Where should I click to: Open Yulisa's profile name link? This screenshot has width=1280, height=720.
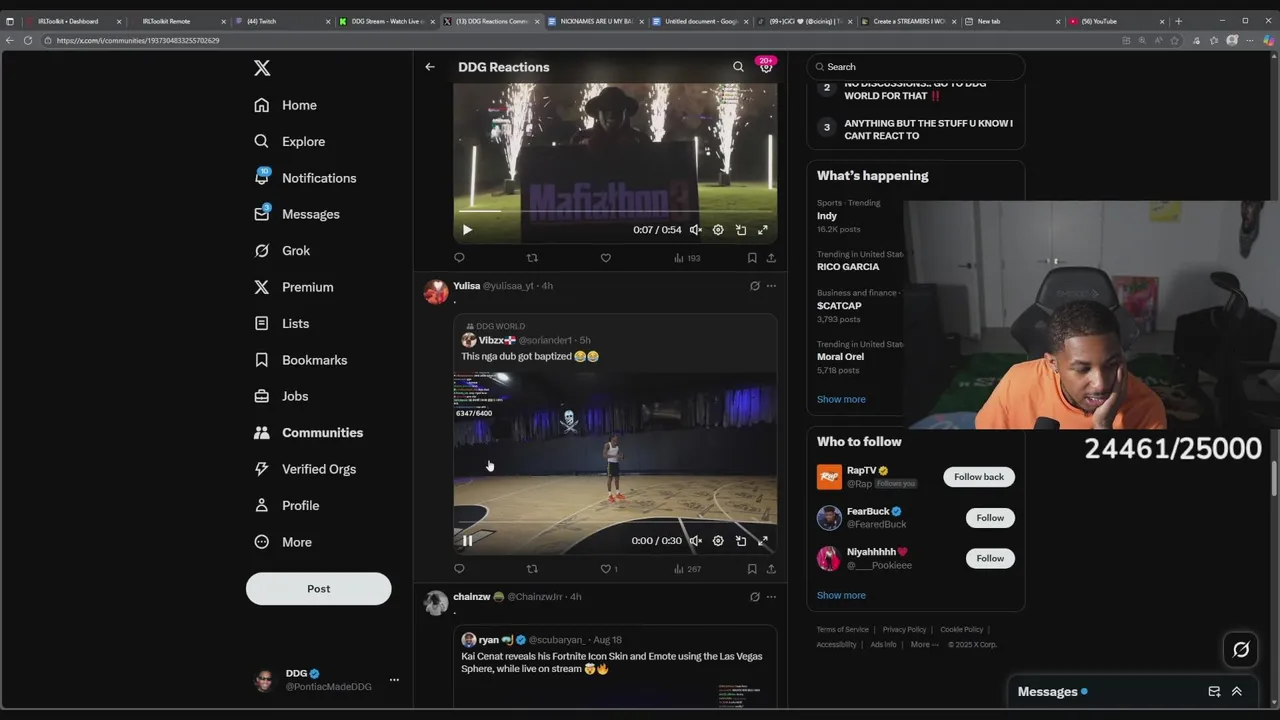(x=466, y=286)
